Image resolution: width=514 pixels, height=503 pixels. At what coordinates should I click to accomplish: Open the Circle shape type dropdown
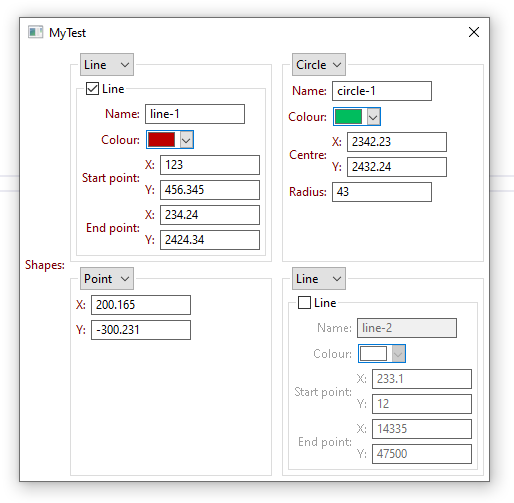click(x=319, y=64)
